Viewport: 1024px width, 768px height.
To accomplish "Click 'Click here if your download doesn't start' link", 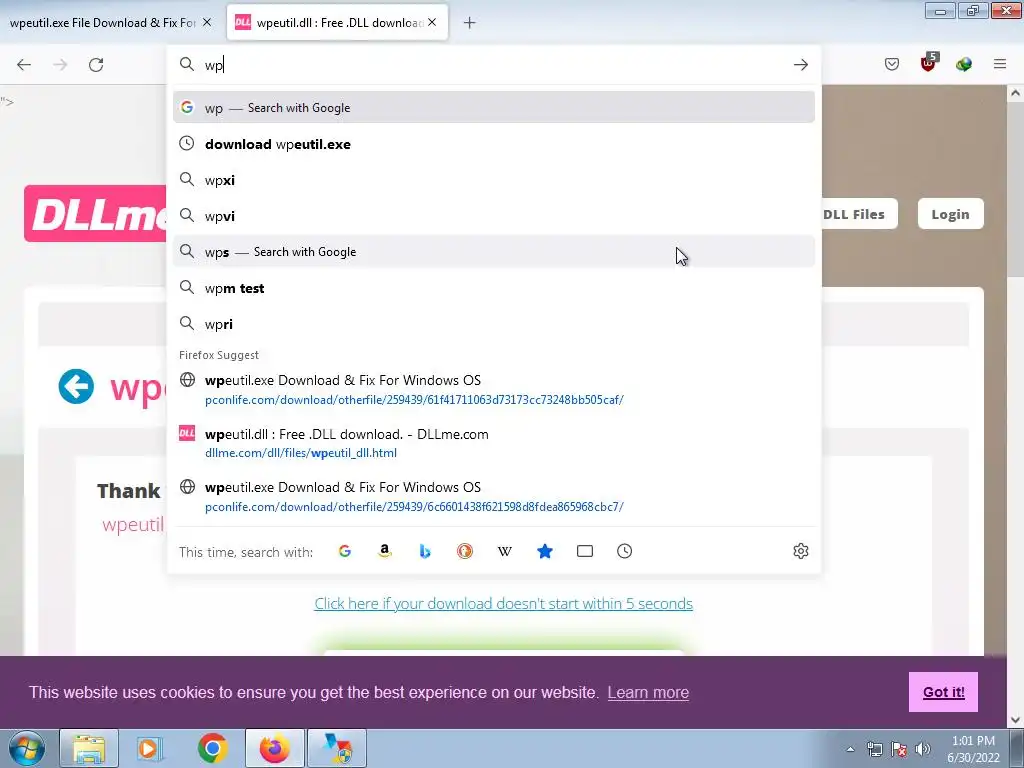I will [504, 603].
